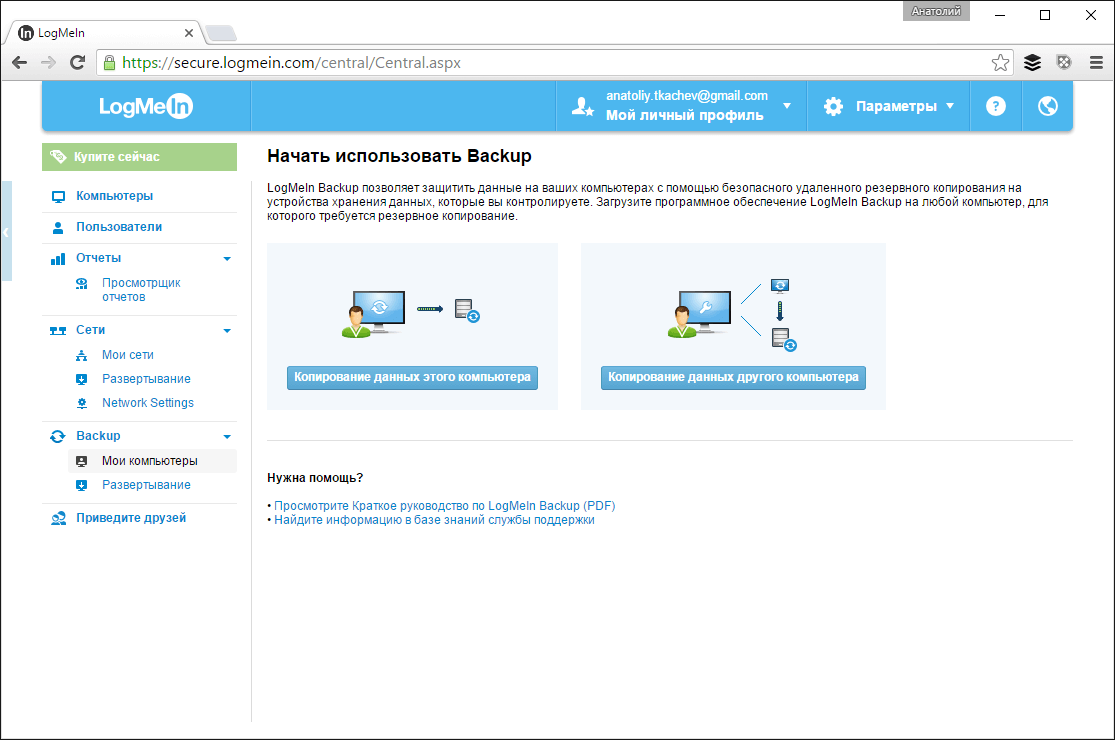Click the Backup sync icon in sidebar
The height and width of the screenshot is (740, 1115).
click(58, 436)
